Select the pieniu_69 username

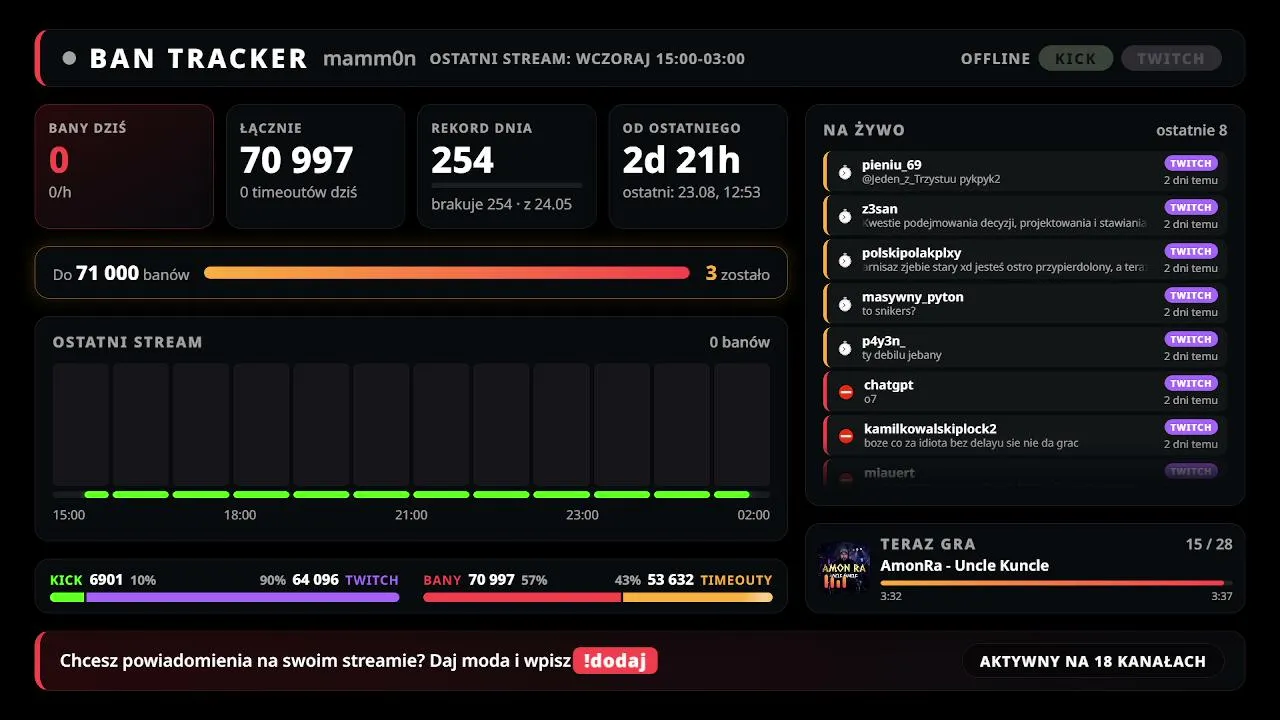[x=892, y=165]
